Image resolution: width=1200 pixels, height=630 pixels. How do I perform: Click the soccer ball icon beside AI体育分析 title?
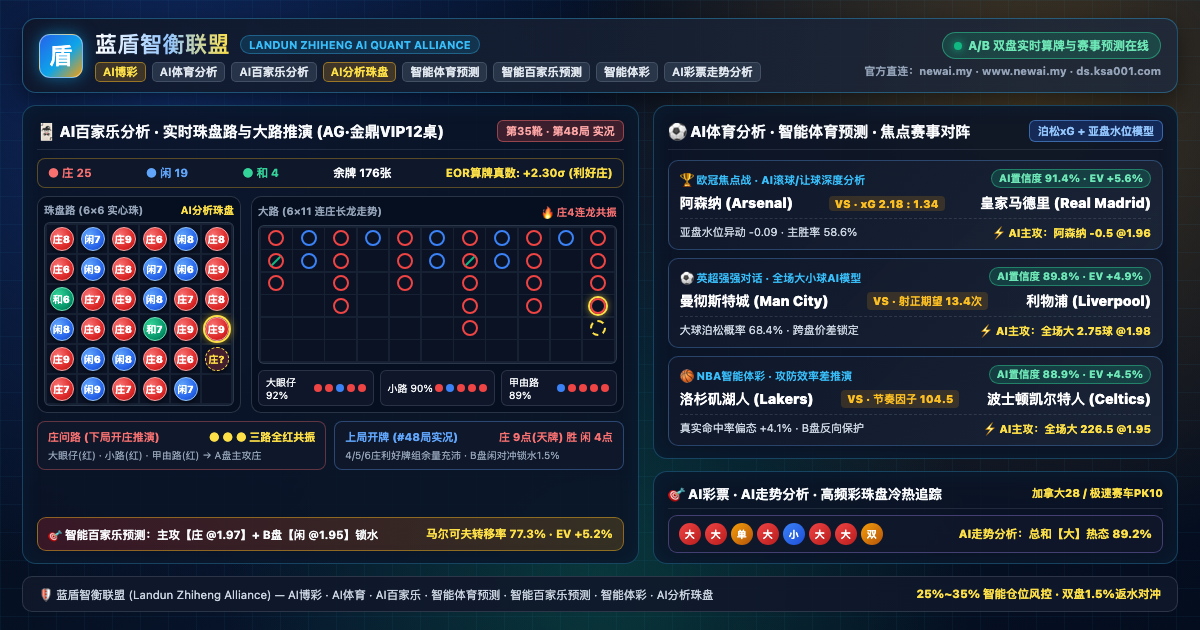click(677, 132)
